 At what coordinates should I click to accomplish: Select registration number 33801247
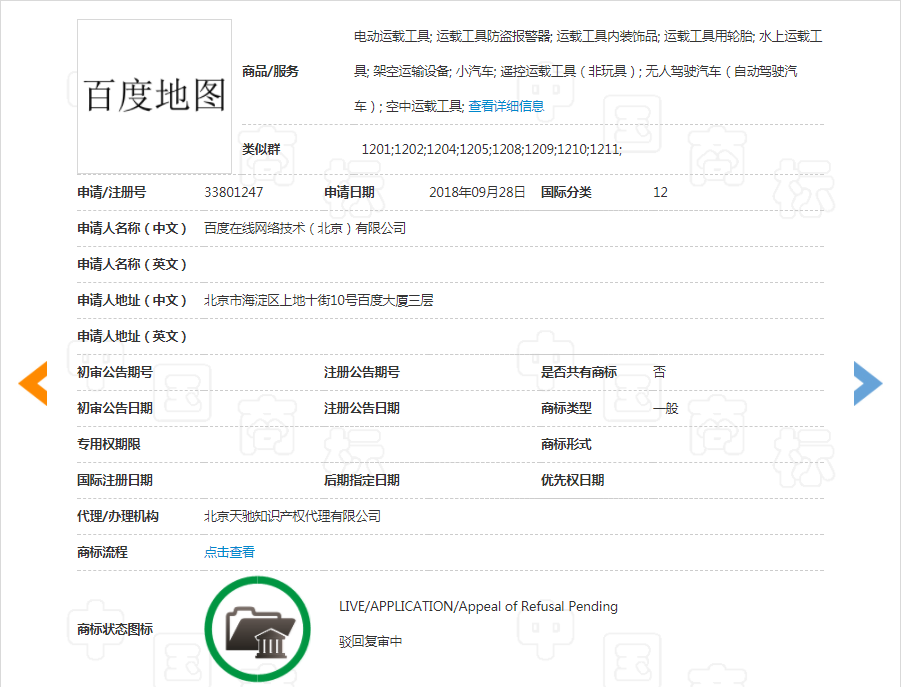pyautogui.click(x=233, y=192)
